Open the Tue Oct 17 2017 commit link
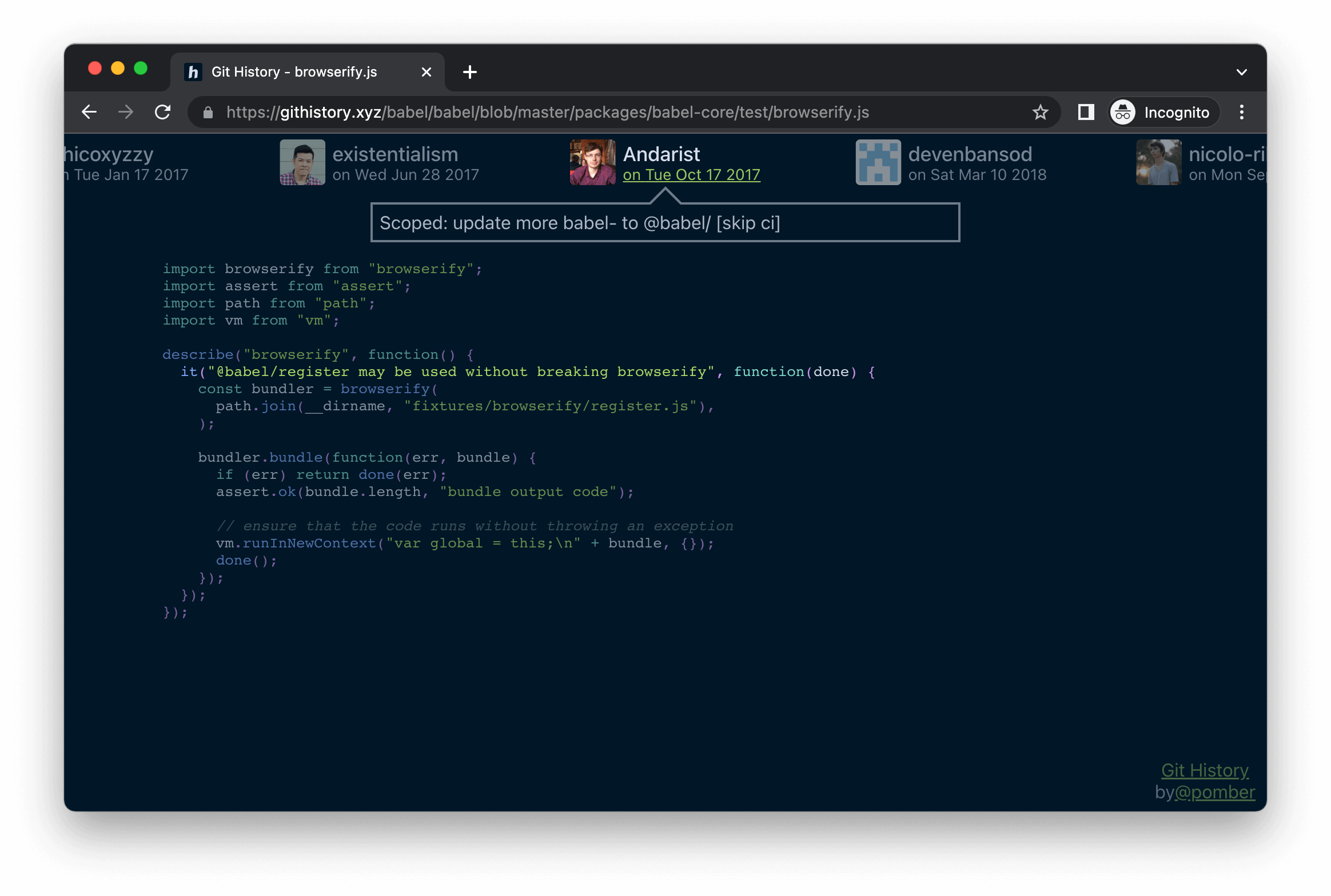The image size is (1331, 896). 691,175
